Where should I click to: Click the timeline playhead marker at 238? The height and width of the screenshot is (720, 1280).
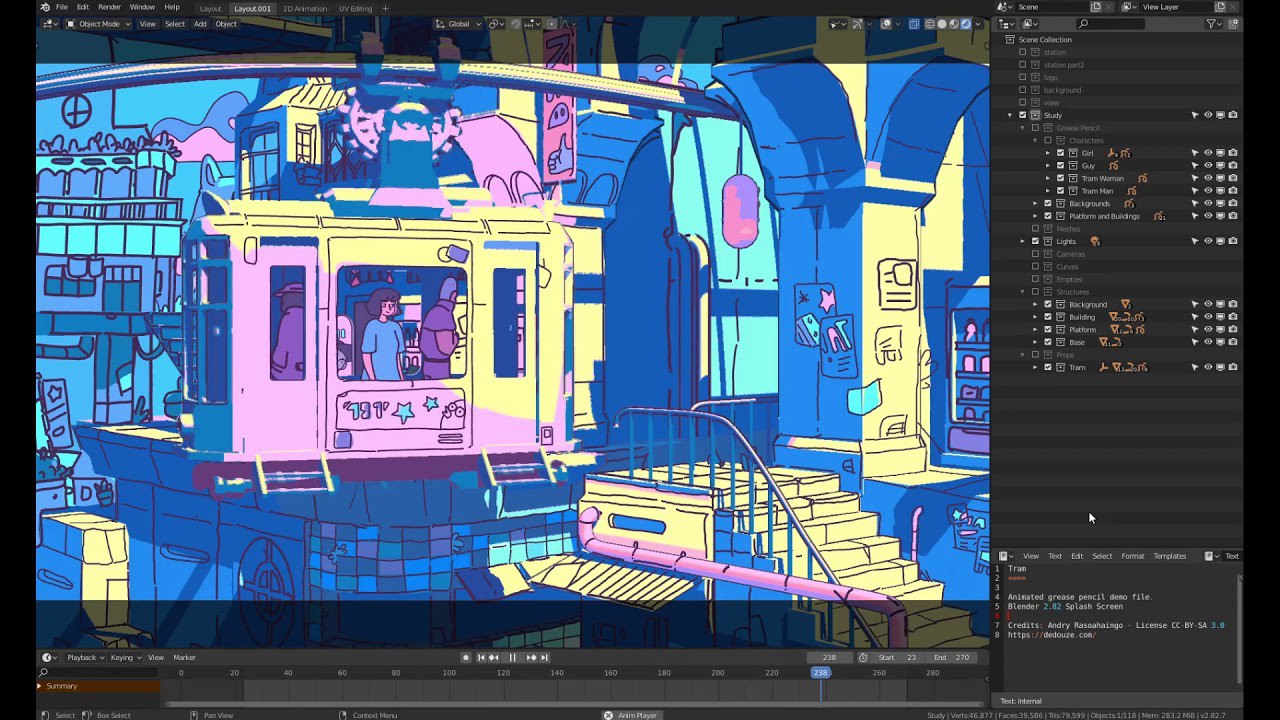click(x=820, y=672)
